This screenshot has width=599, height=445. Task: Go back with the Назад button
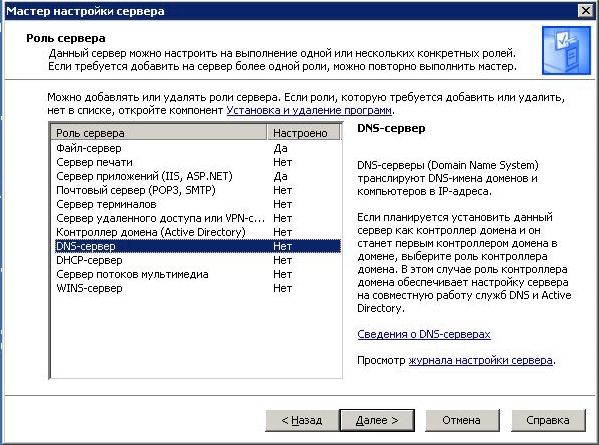[x=302, y=420]
